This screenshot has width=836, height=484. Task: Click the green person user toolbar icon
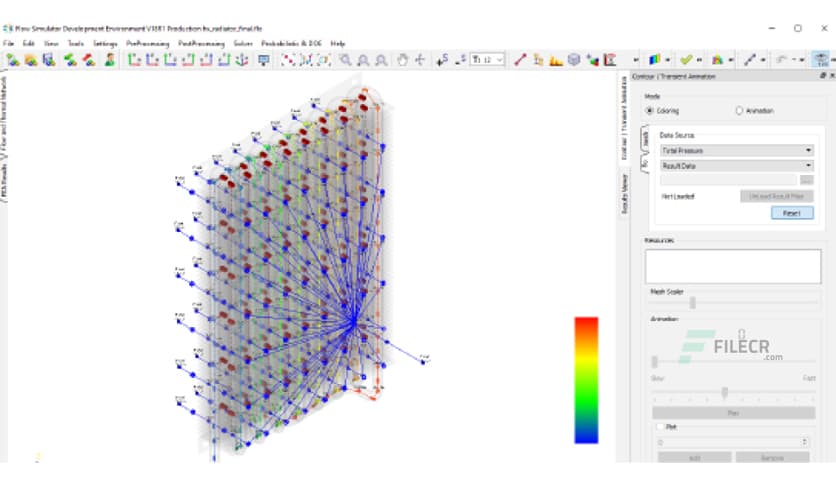pyautogui.click(x=110, y=60)
